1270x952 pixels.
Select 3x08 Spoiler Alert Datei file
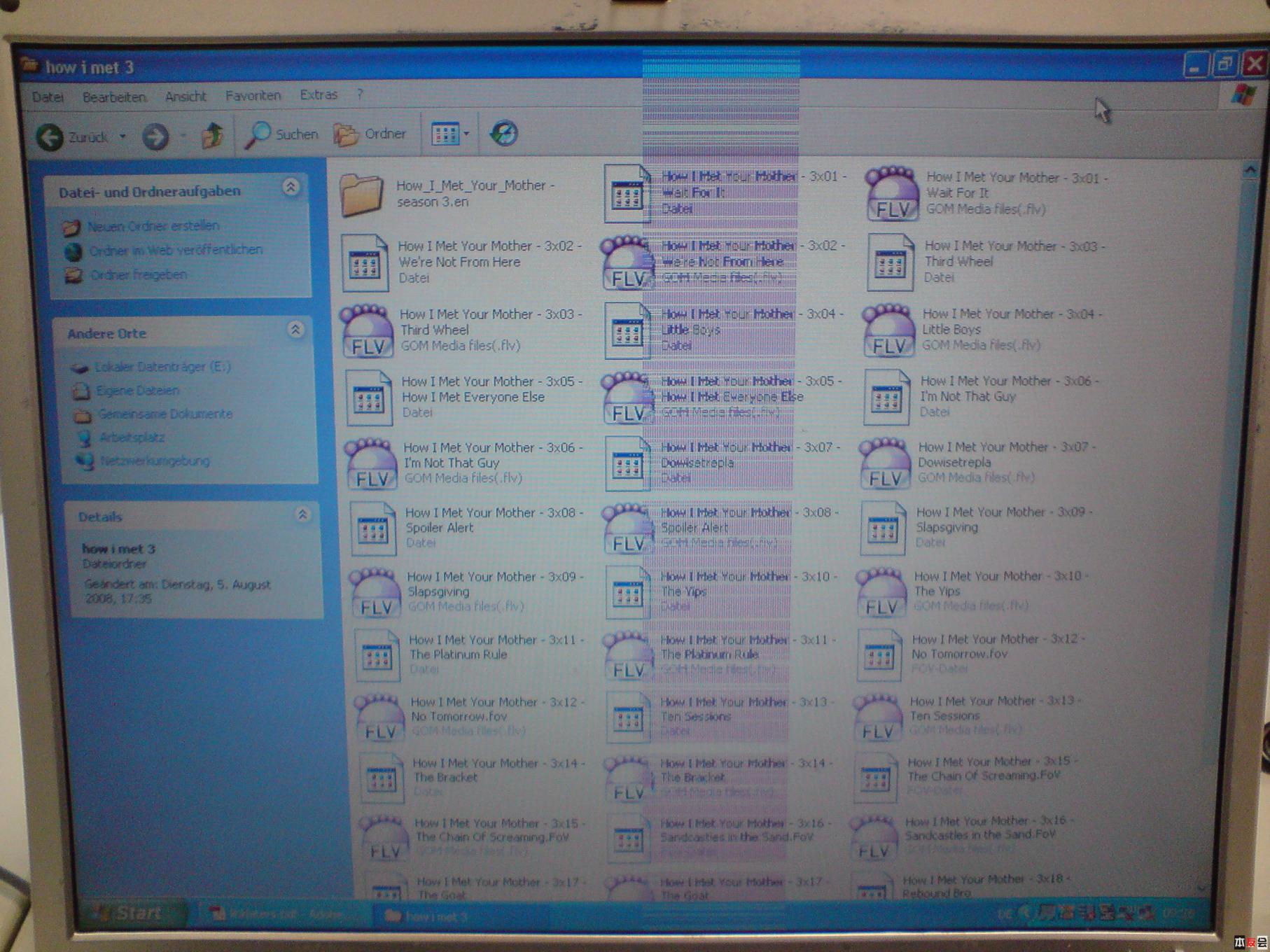coord(467,528)
